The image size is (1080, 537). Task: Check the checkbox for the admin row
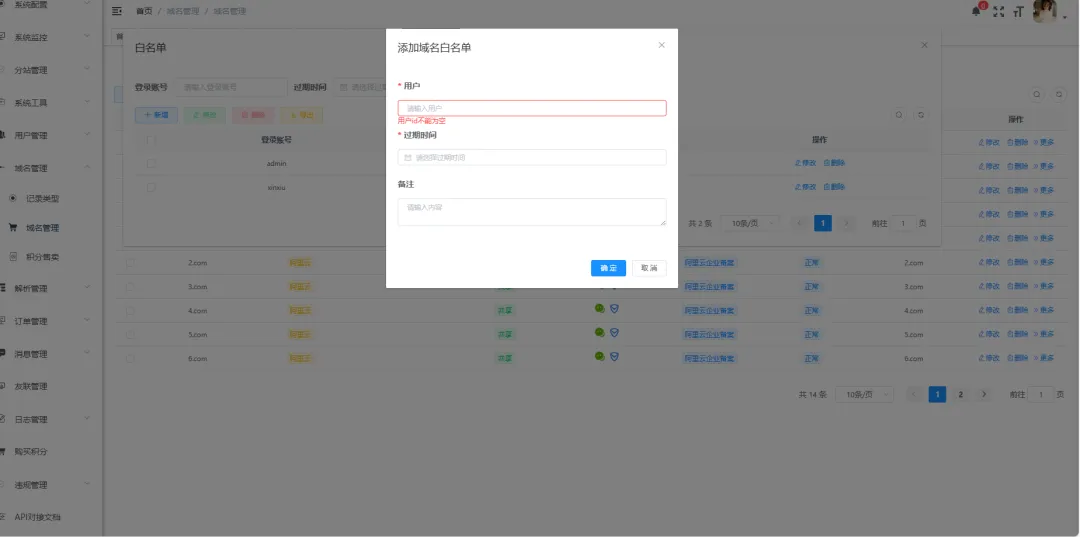[152, 162]
